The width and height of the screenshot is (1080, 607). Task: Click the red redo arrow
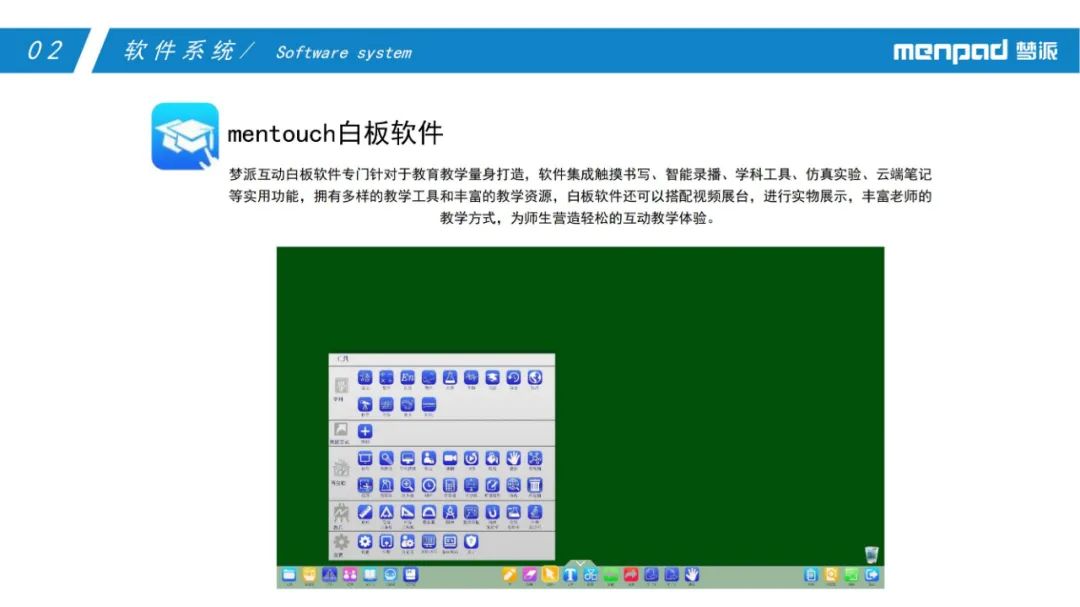pyautogui.click(x=631, y=575)
